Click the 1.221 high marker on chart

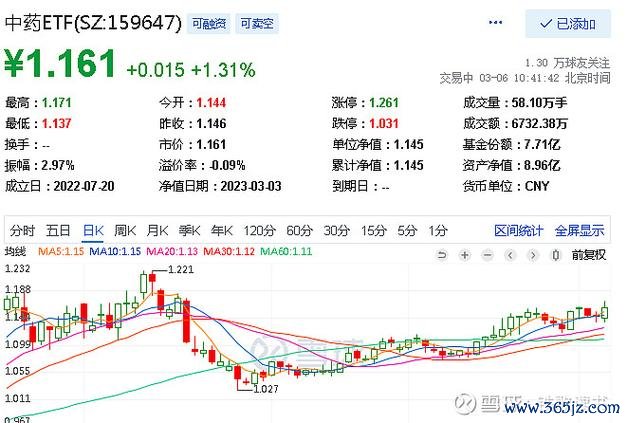(181, 270)
